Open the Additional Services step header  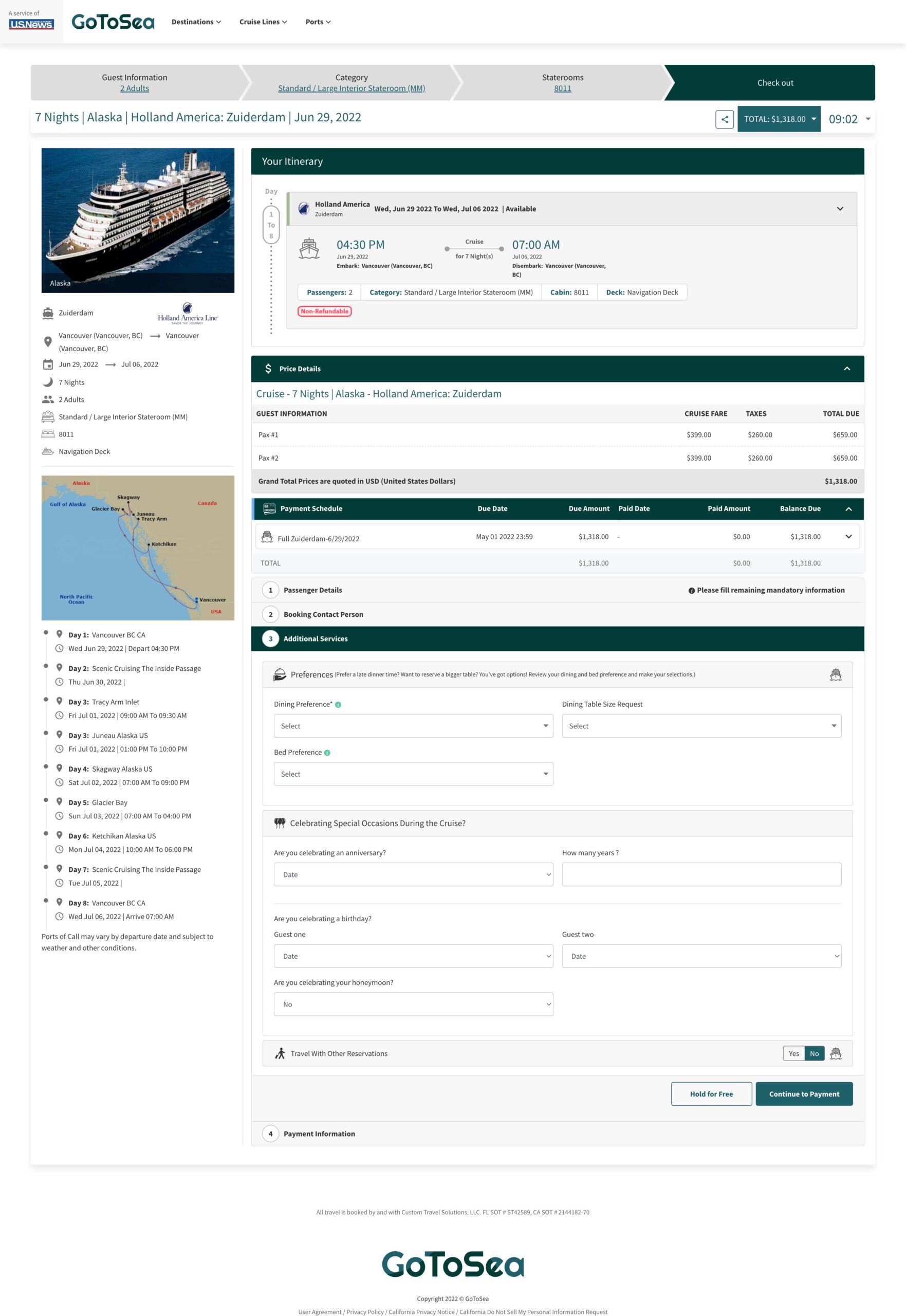(x=558, y=638)
